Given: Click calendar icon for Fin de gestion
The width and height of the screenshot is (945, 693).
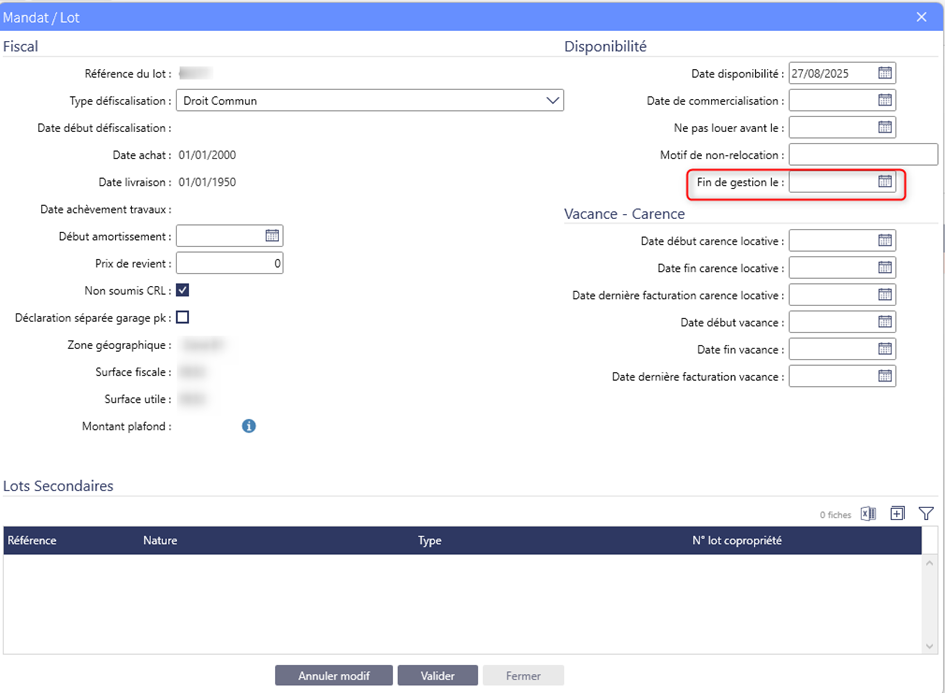Looking at the screenshot, I should point(884,182).
